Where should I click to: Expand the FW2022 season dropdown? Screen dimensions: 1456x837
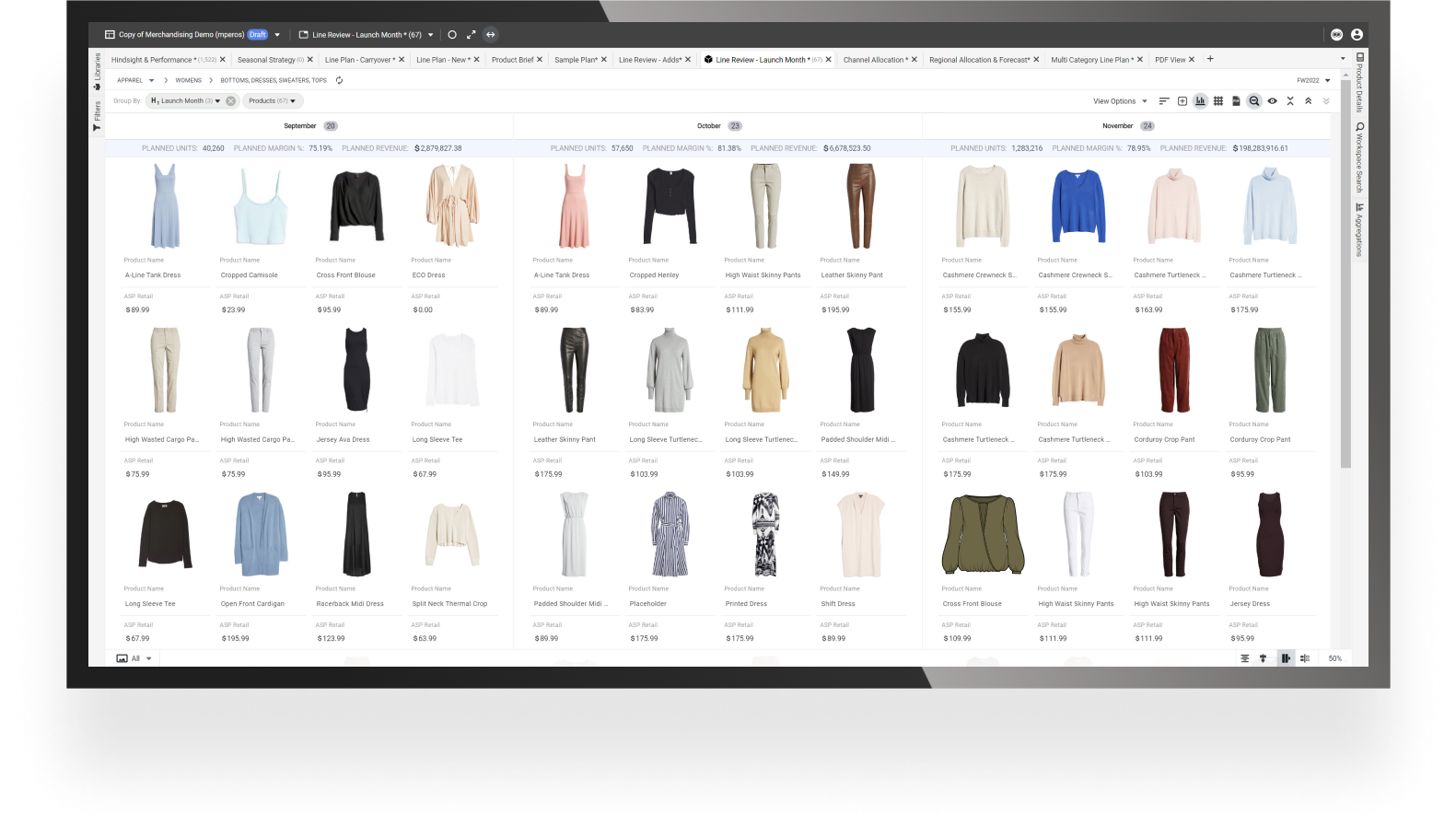tap(1313, 80)
